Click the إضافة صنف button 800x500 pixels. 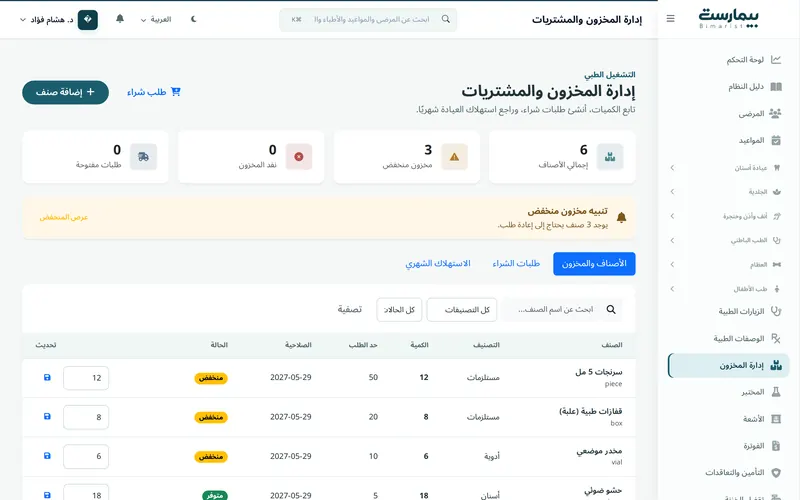coord(65,92)
